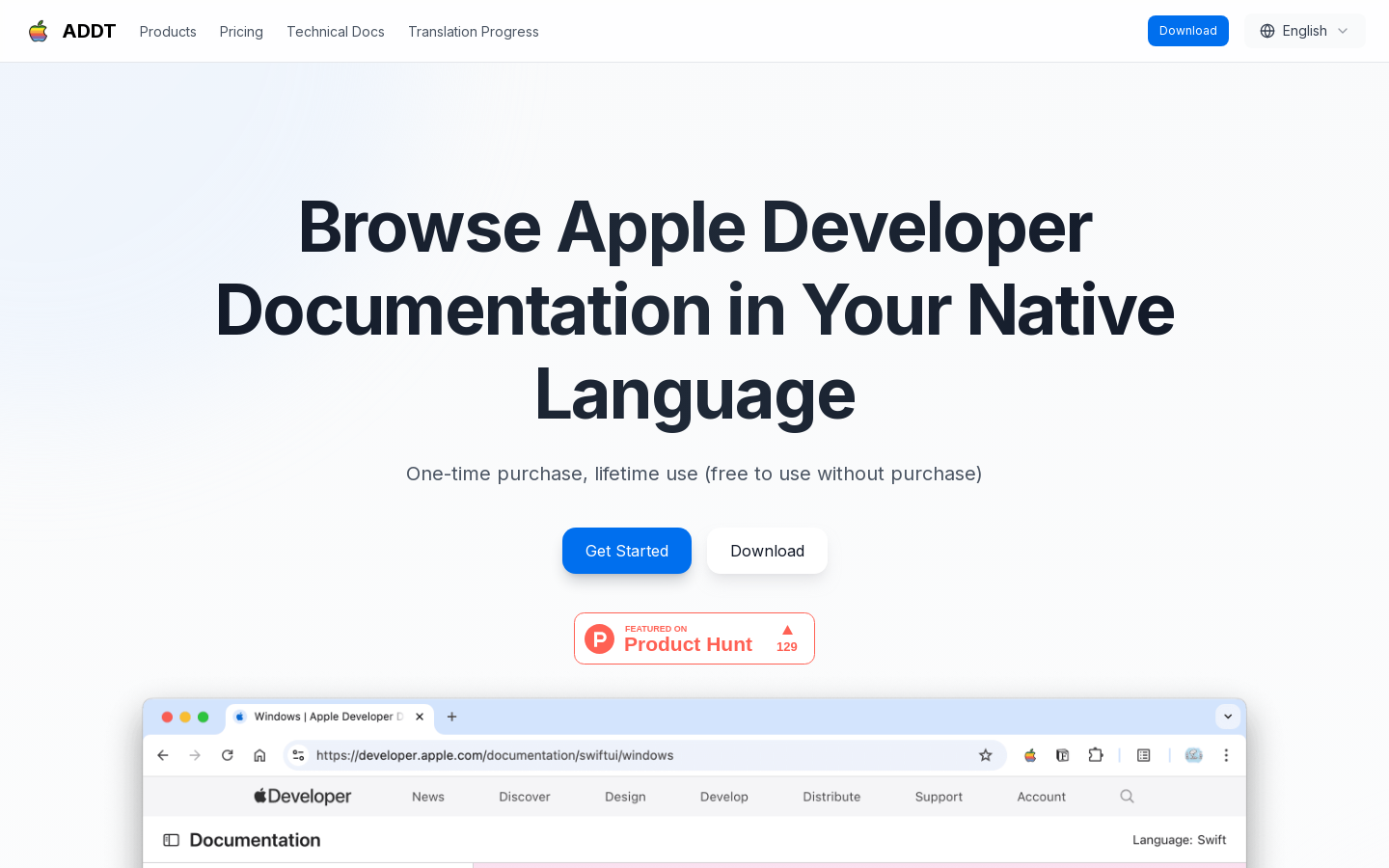Open the Translation Progress page
The width and height of the screenshot is (1389, 868).
click(474, 32)
